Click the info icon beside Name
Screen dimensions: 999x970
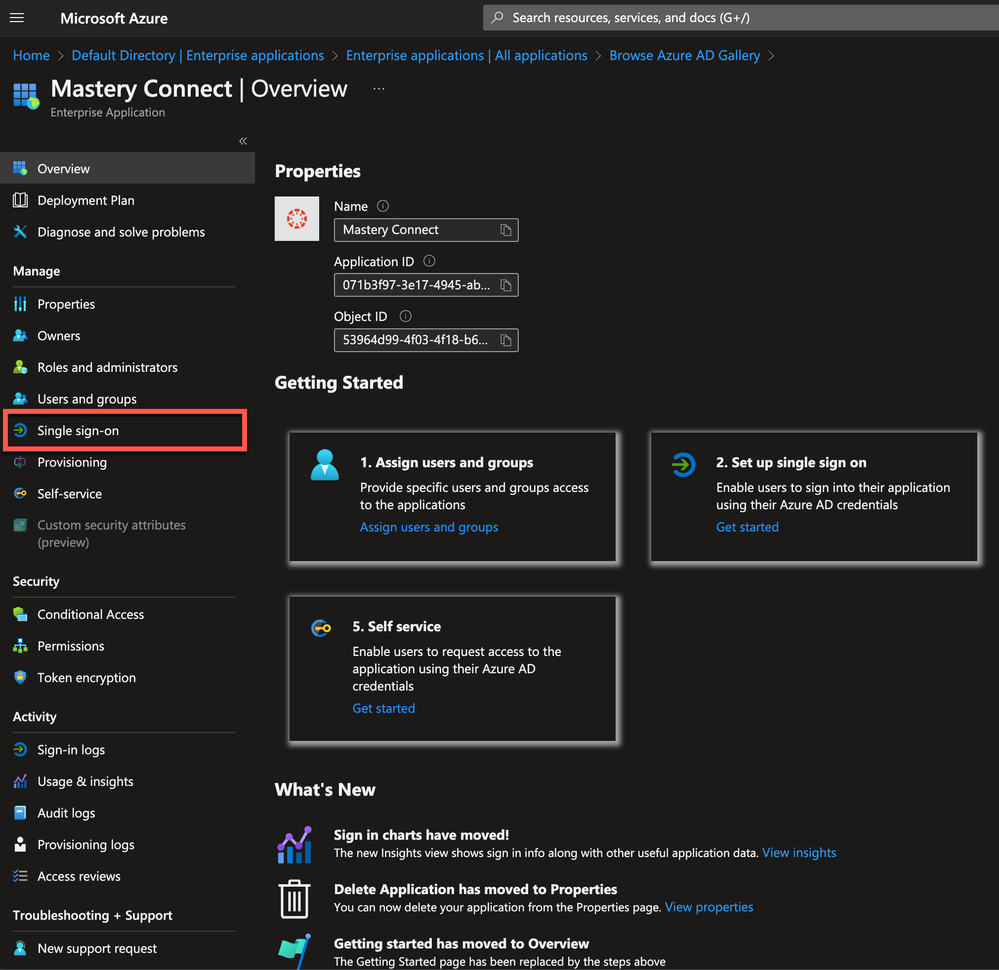click(383, 206)
